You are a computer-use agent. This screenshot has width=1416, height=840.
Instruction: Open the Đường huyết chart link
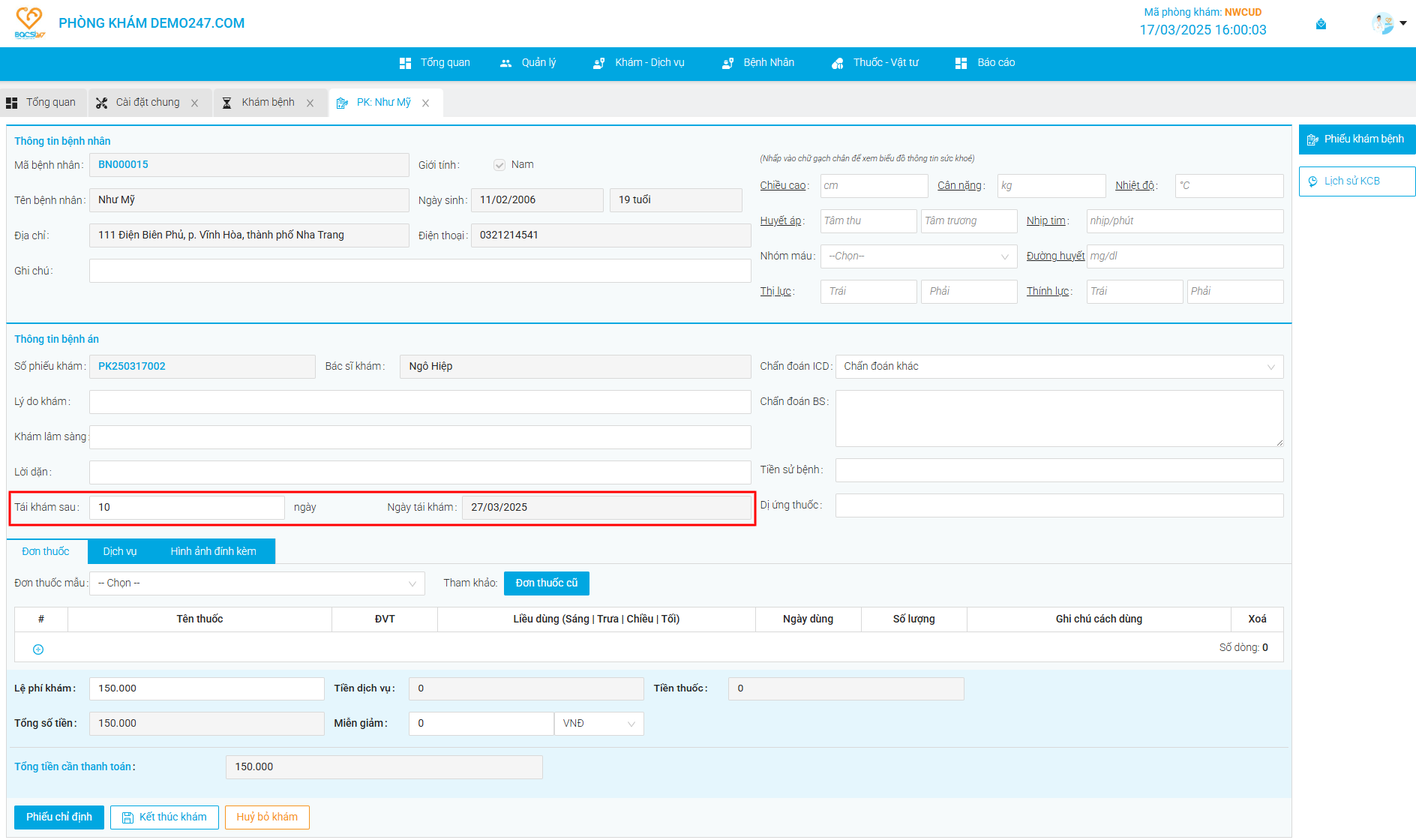[1055, 256]
